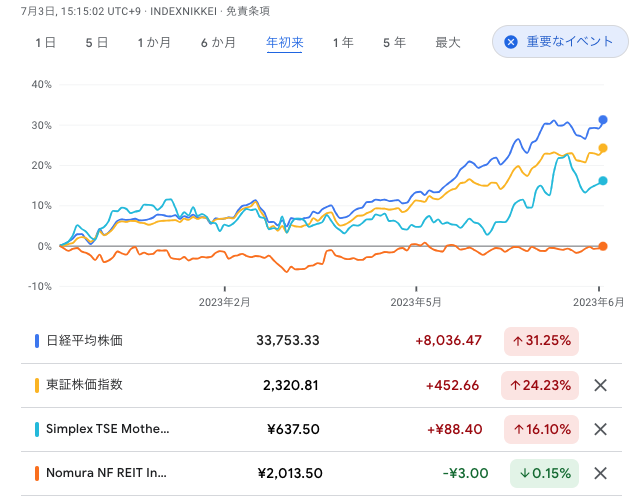Click the orange Nomura REIT color marker
Image resolution: width=638 pixels, height=504 pixels.
pyautogui.click(x=37, y=473)
